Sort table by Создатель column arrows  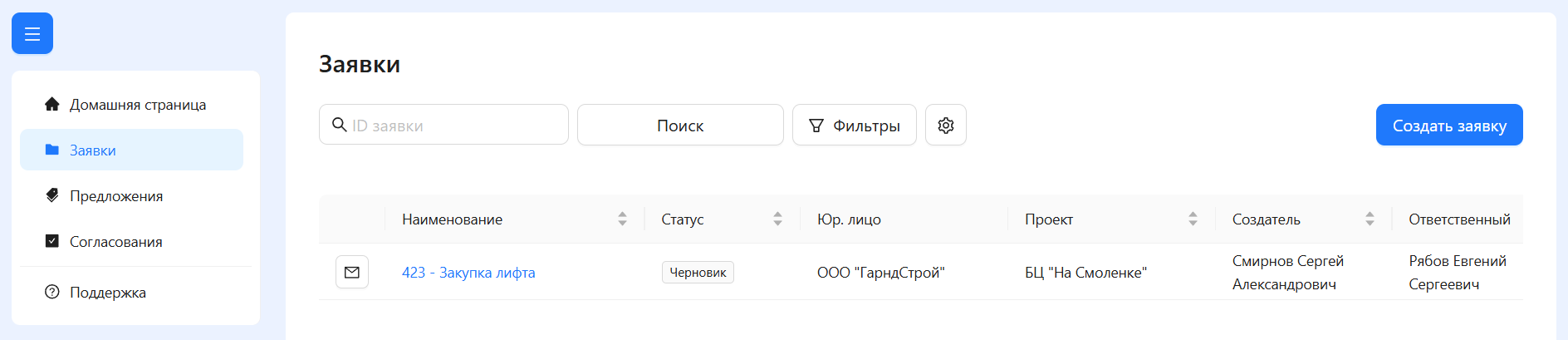[x=1370, y=219]
